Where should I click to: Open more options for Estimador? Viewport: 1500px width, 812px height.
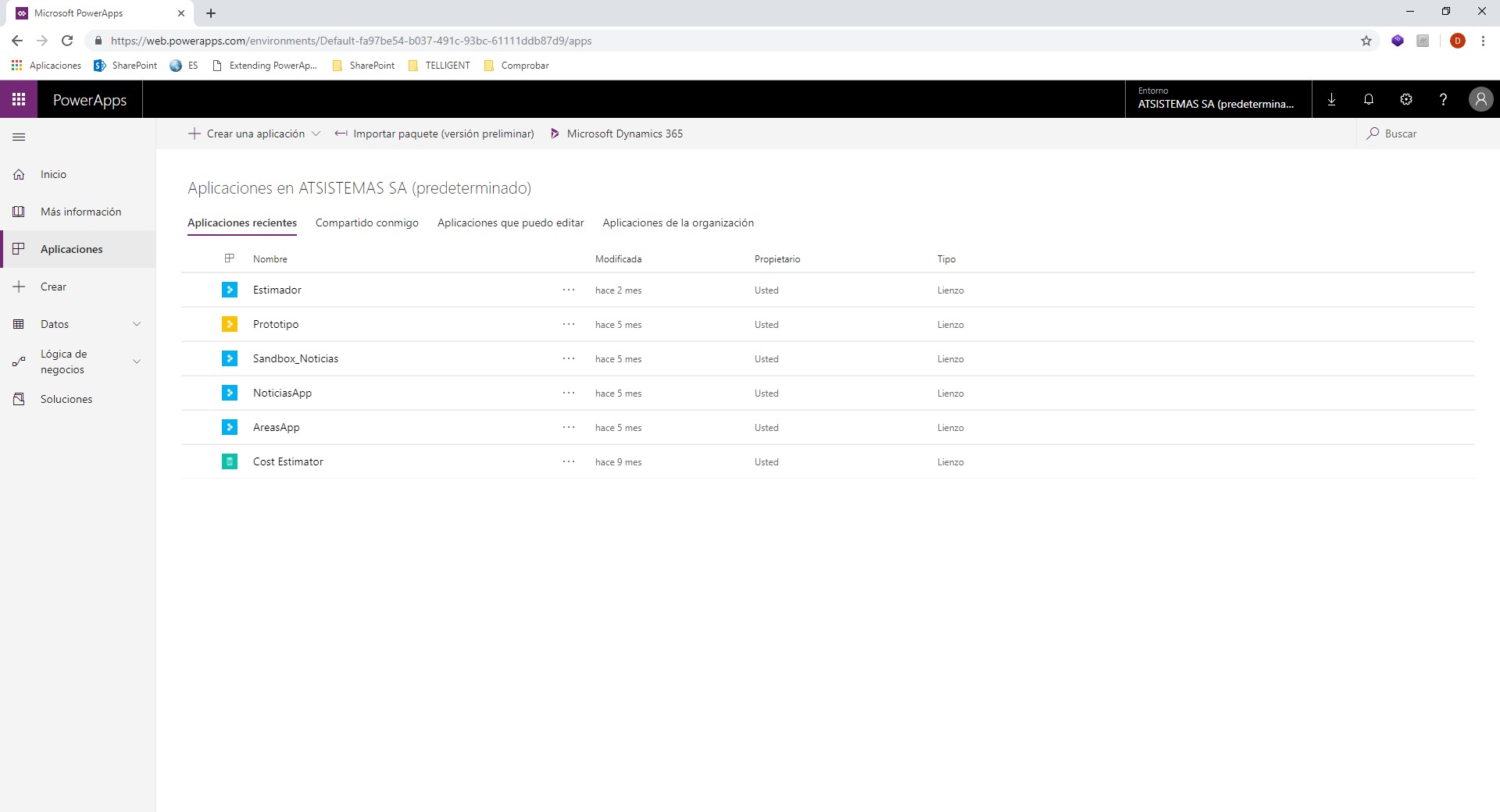coord(569,290)
